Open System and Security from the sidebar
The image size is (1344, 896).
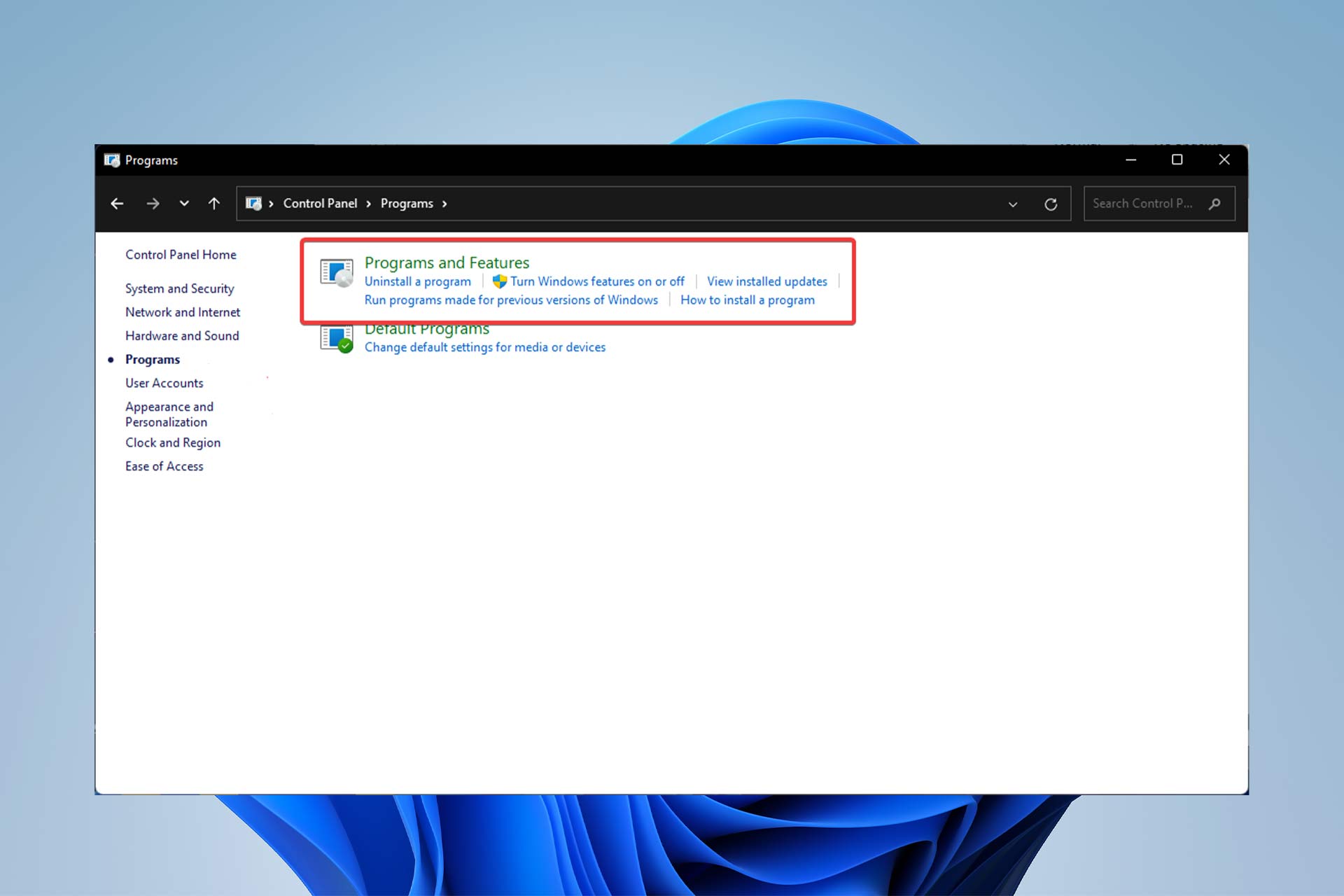(x=178, y=288)
